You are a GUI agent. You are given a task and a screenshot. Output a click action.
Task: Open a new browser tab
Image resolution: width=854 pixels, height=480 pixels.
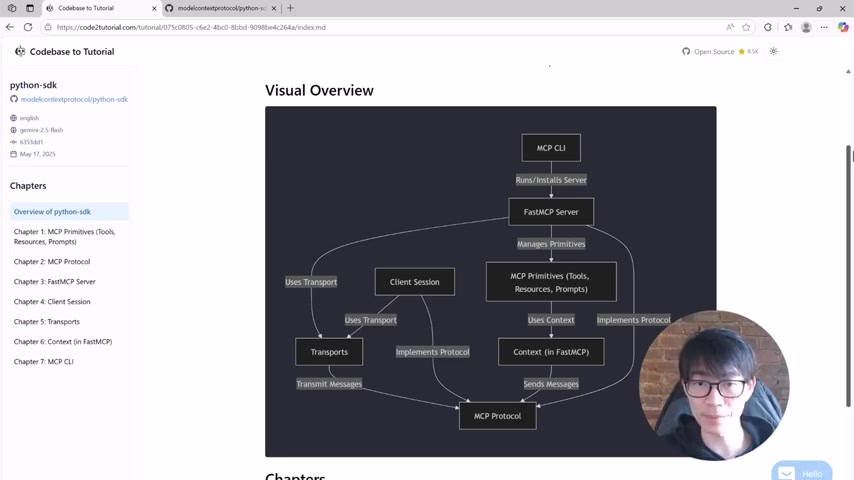[290, 8]
